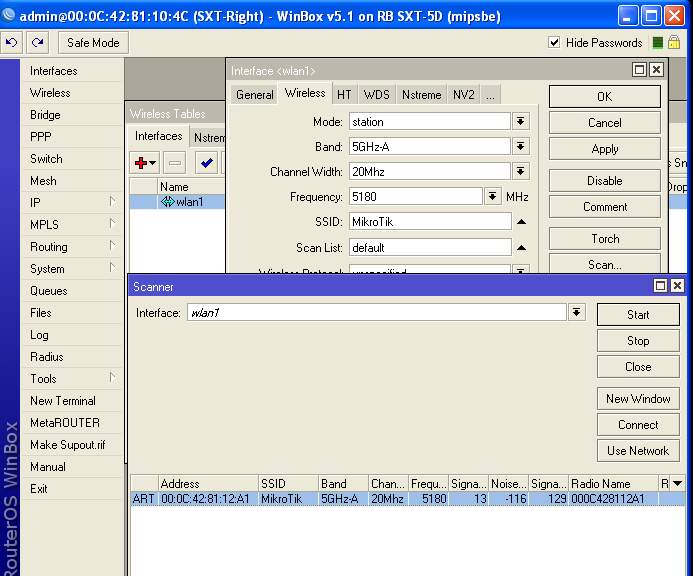The height and width of the screenshot is (576, 693).
Task: Click the green status square indicator
Action: pos(658,42)
